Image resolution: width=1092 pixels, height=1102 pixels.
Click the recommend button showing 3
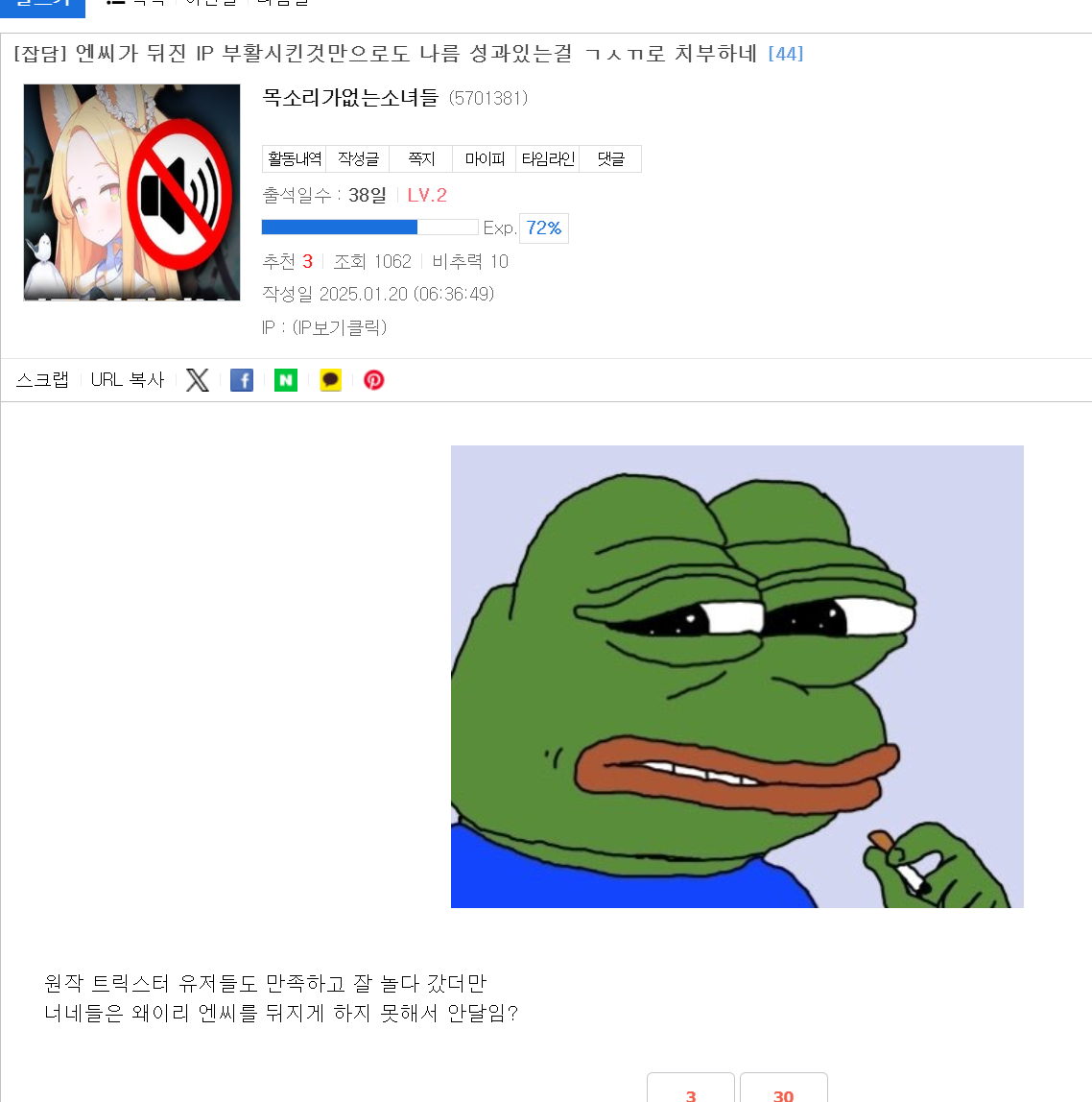[x=691, y=1090]
